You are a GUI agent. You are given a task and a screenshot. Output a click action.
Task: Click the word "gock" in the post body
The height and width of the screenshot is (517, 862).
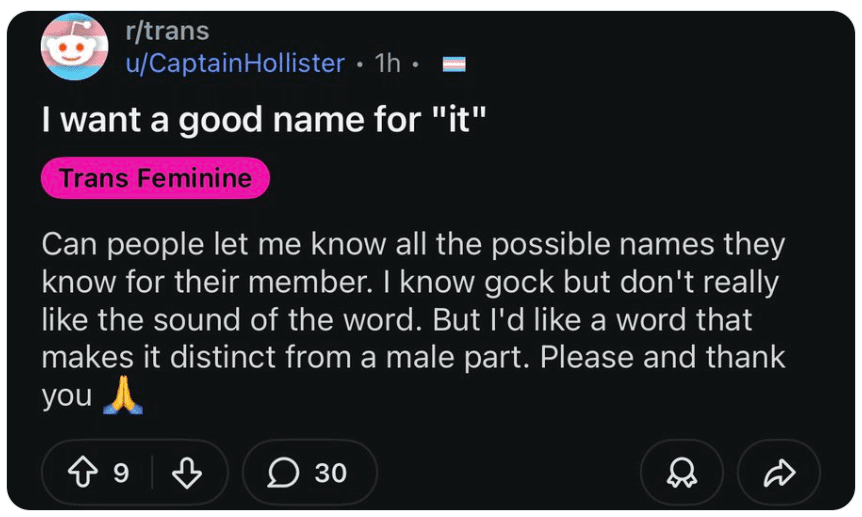[518, 283]
